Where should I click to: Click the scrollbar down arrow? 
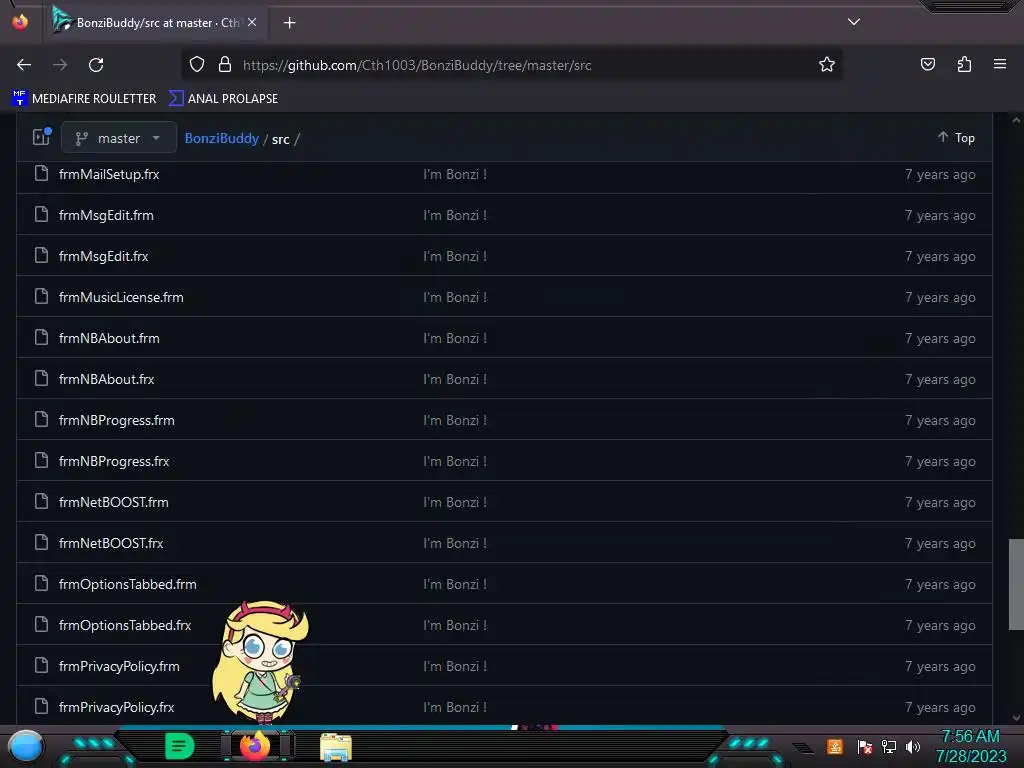tap(1016, 718)
